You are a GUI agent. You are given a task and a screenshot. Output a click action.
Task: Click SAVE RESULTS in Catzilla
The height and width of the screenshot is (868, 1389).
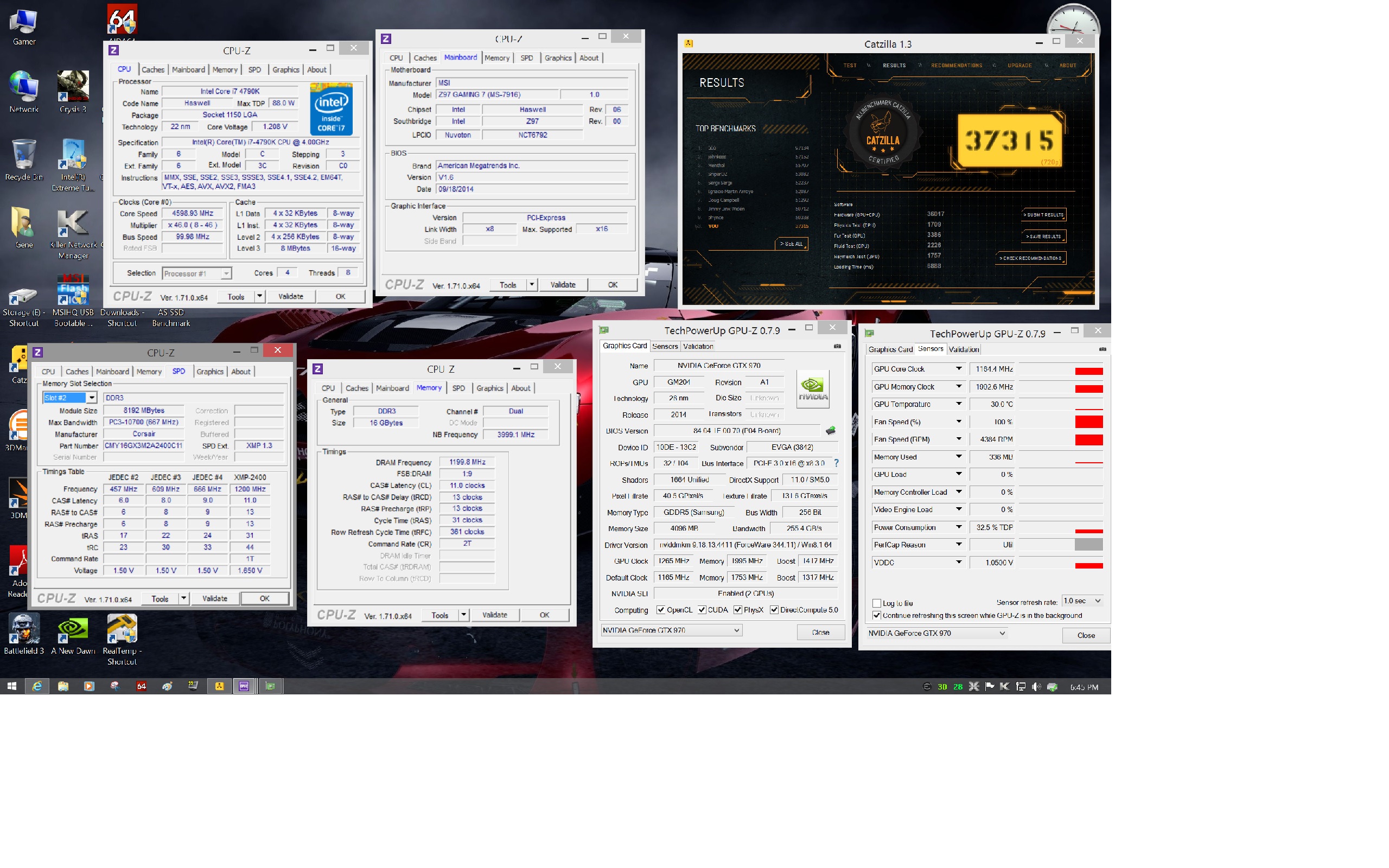pyautogui.click(x=1044, y=237)
